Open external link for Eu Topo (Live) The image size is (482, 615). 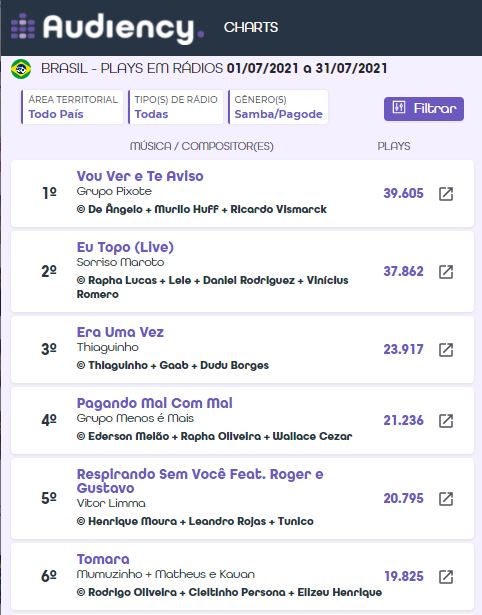(446, 272)
